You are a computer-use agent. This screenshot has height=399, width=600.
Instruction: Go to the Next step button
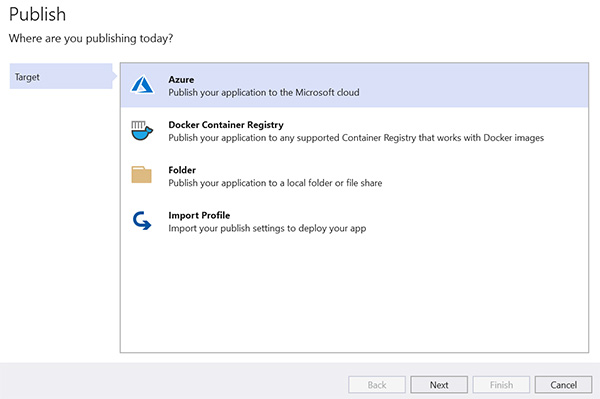[x=439, y=384]
